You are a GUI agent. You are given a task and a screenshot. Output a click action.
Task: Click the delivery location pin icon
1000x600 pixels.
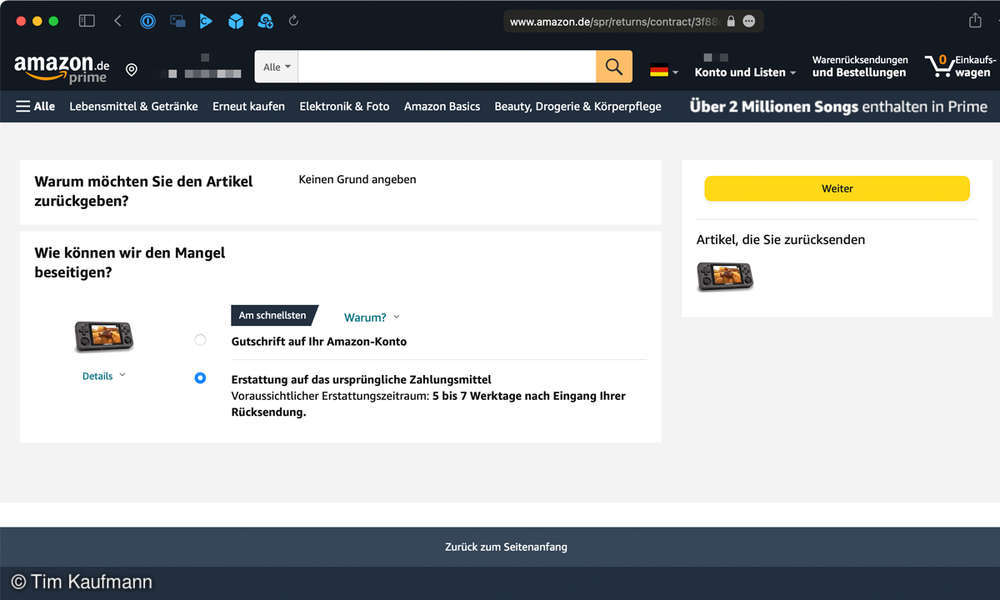point(131,70)
